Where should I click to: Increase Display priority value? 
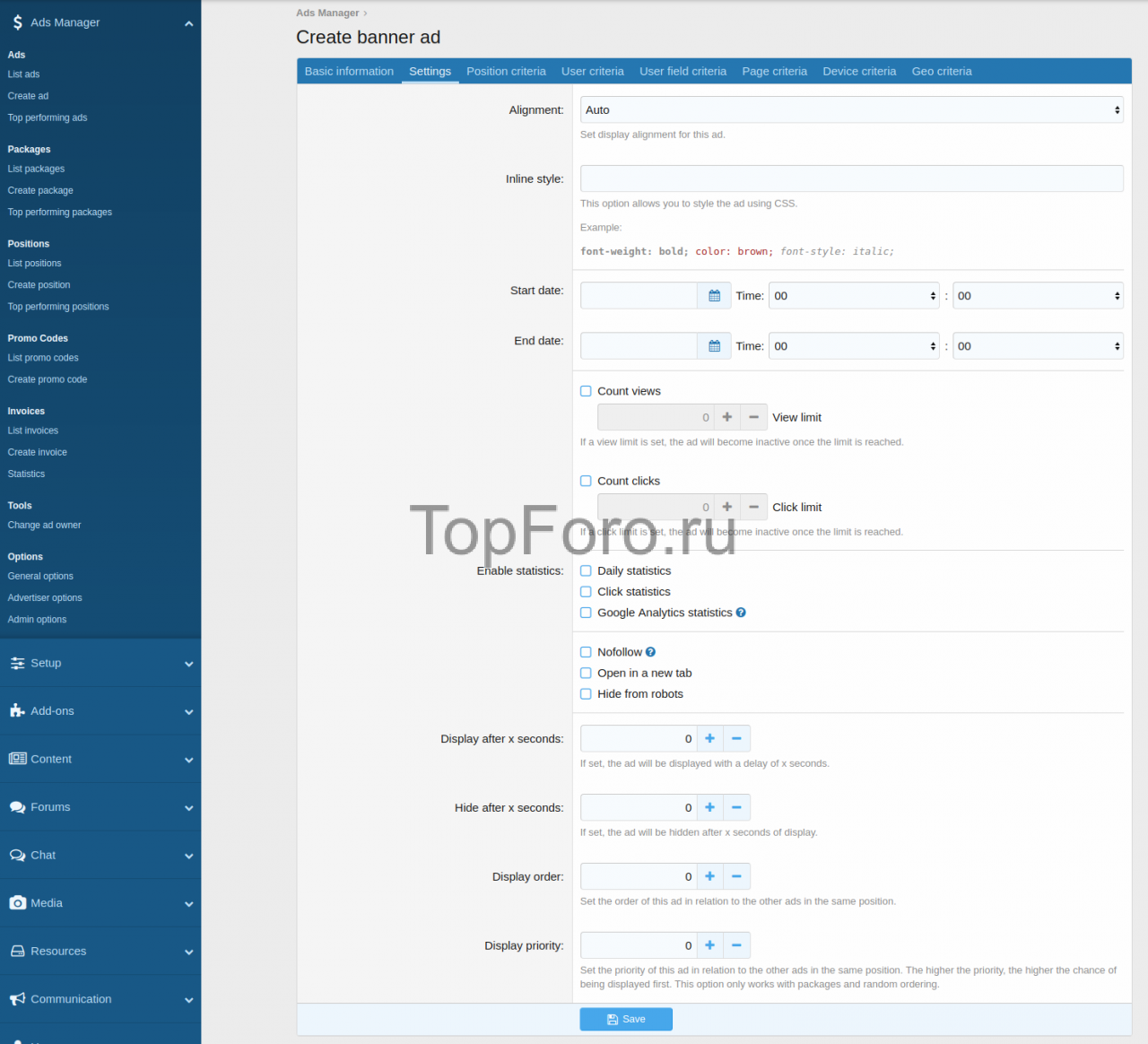[x=709, y=945]
